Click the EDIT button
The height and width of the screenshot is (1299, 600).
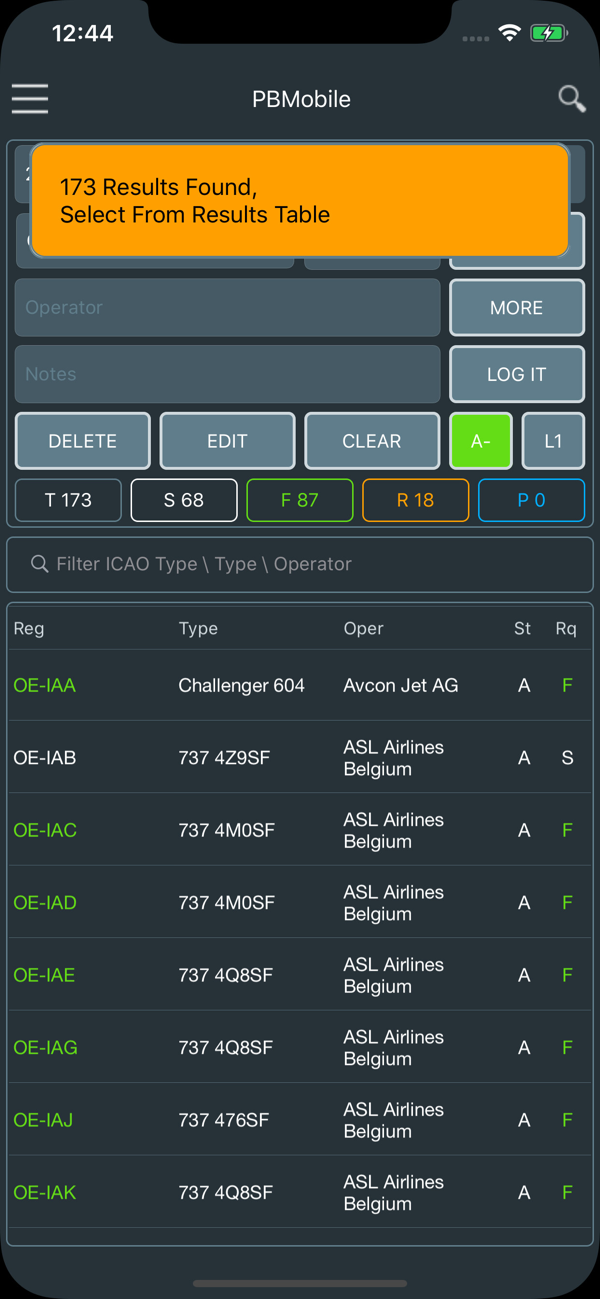click(227, 441)
